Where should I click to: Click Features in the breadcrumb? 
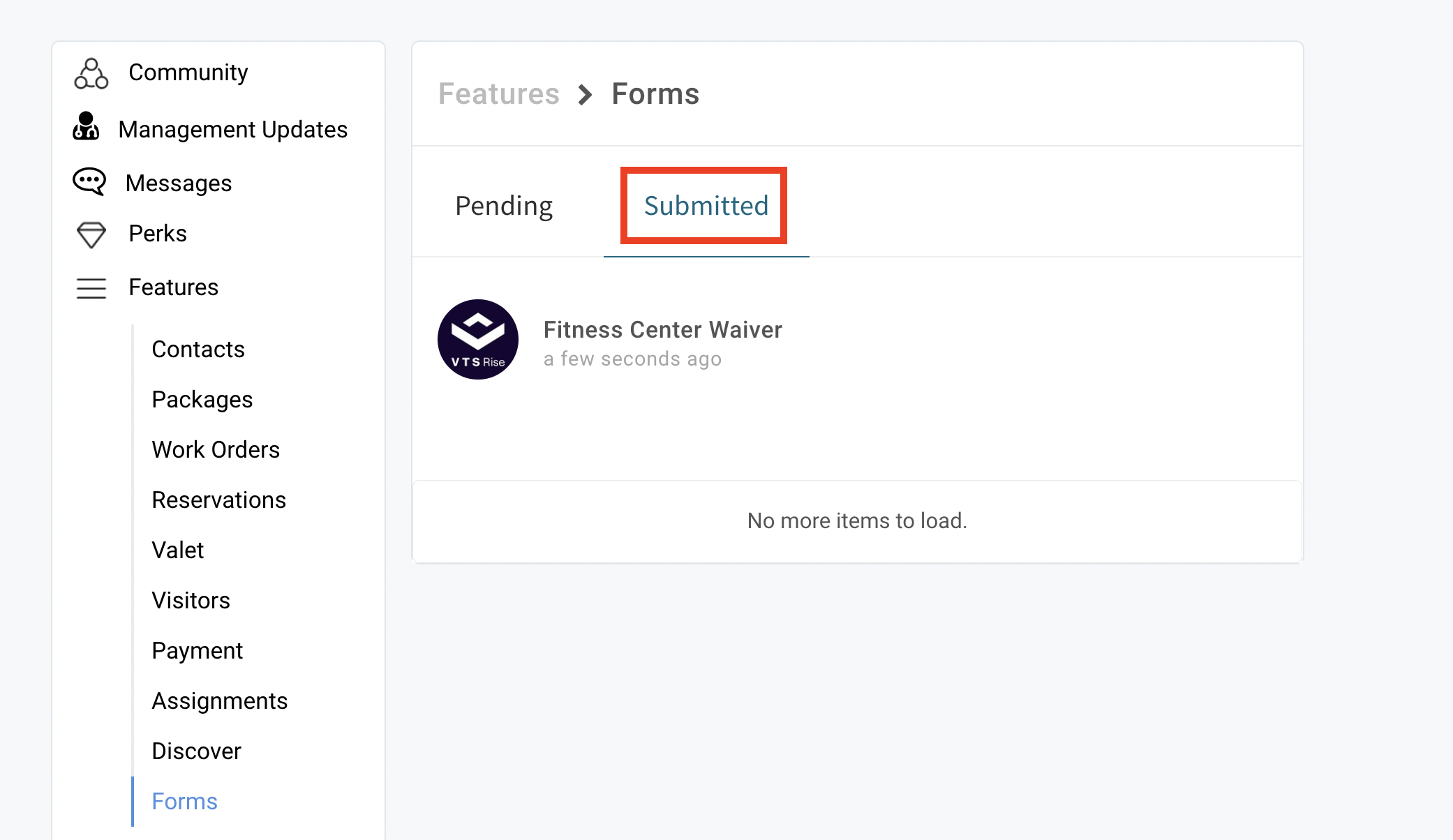point(498,94)
